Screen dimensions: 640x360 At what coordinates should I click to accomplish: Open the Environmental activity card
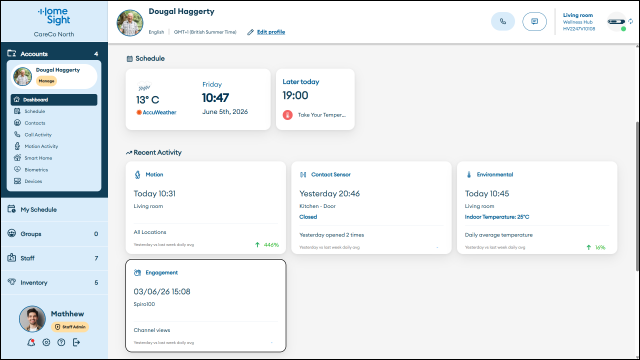pos(537,207)
